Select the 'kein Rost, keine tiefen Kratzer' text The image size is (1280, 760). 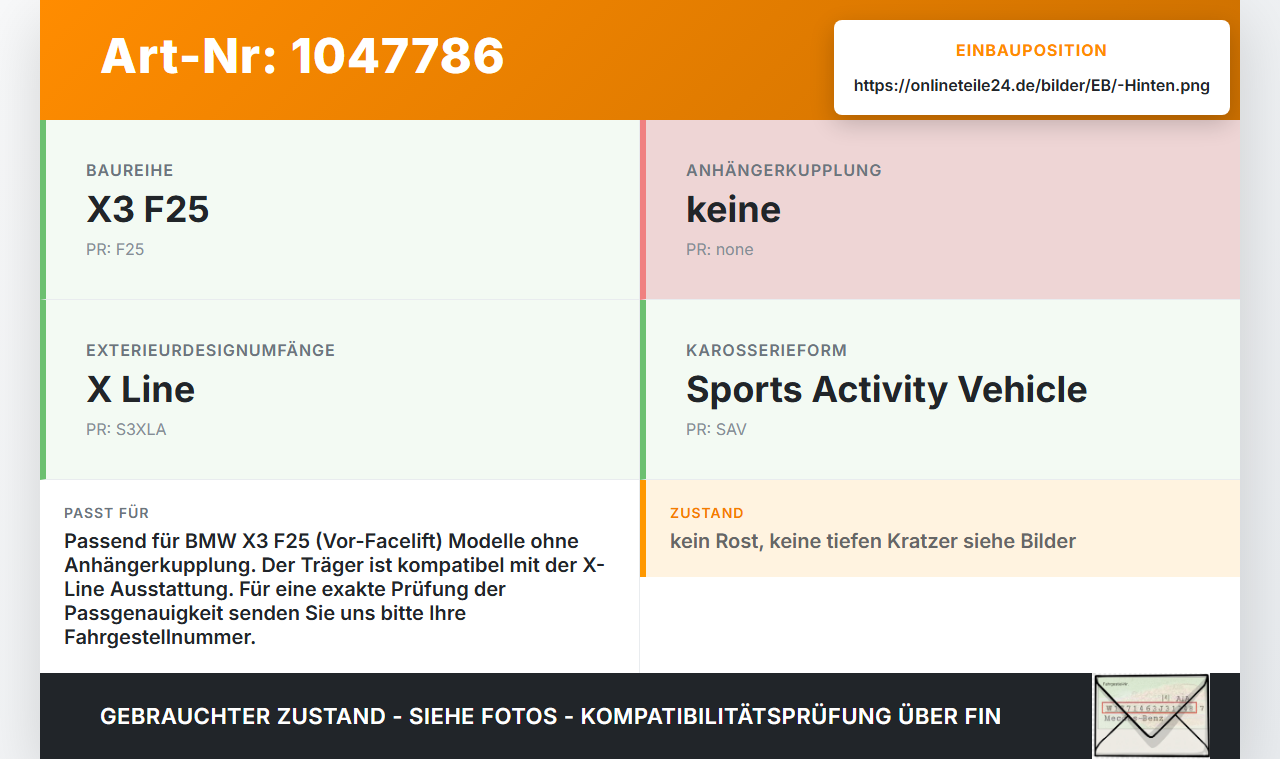tap(873, 541)
